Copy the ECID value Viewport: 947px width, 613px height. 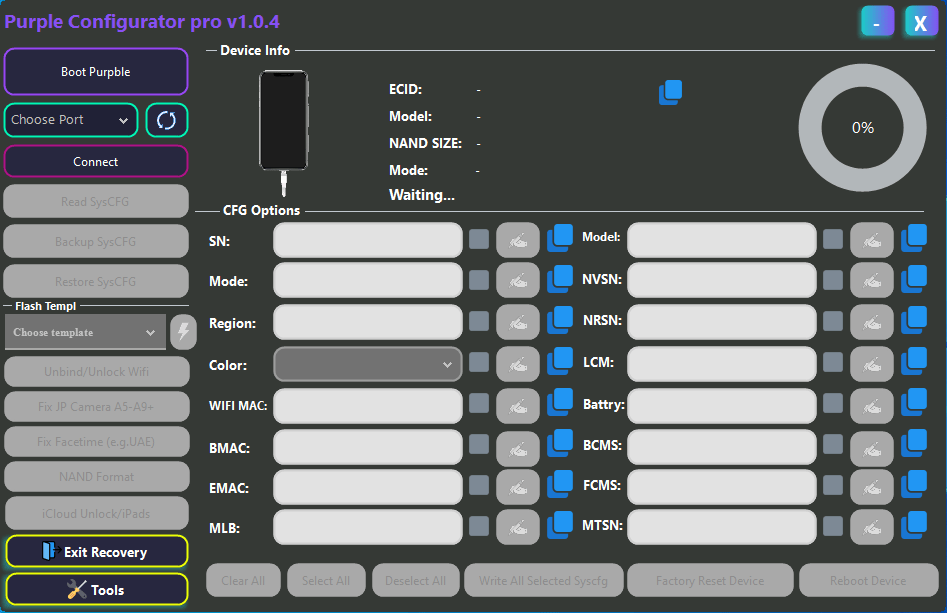[x=670, y=91]
